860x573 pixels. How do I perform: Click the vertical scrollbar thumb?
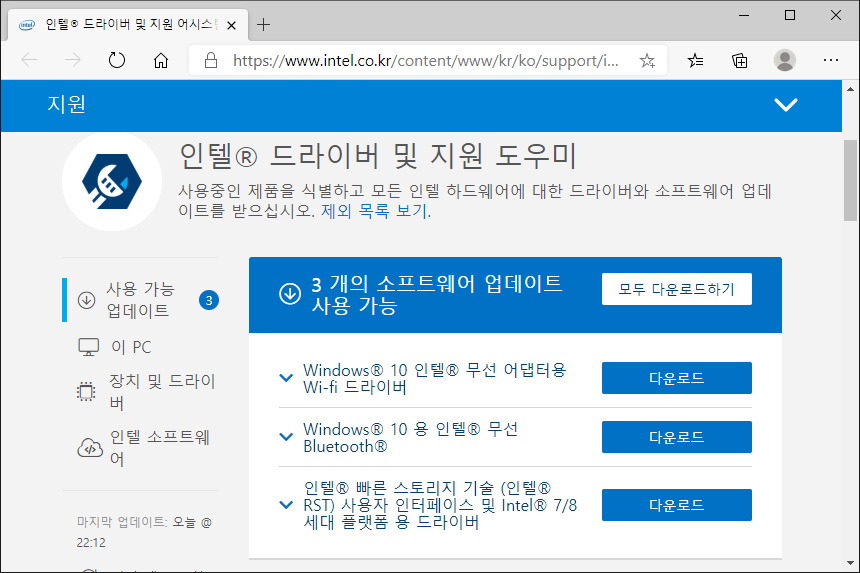850,180
